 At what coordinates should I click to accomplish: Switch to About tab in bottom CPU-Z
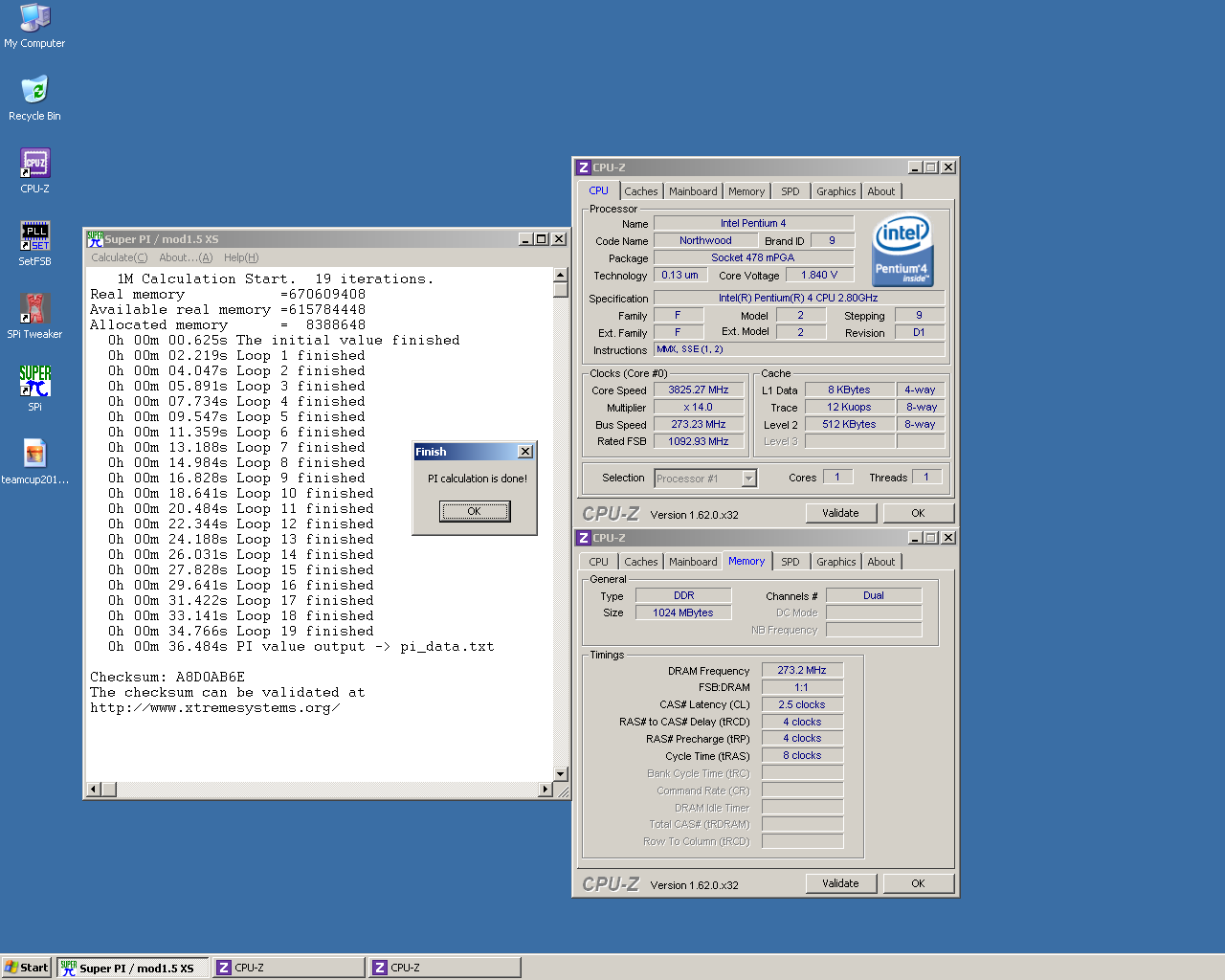881,562
